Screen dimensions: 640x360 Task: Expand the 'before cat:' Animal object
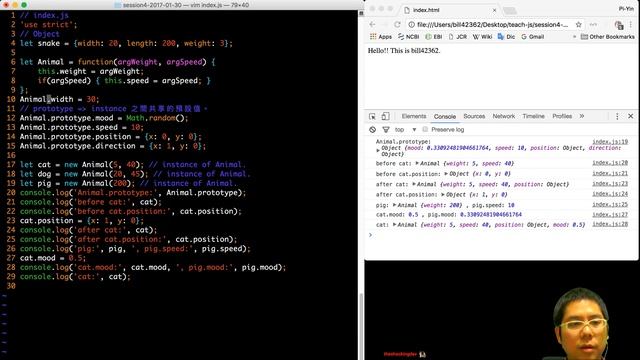[x=417, y=163]
